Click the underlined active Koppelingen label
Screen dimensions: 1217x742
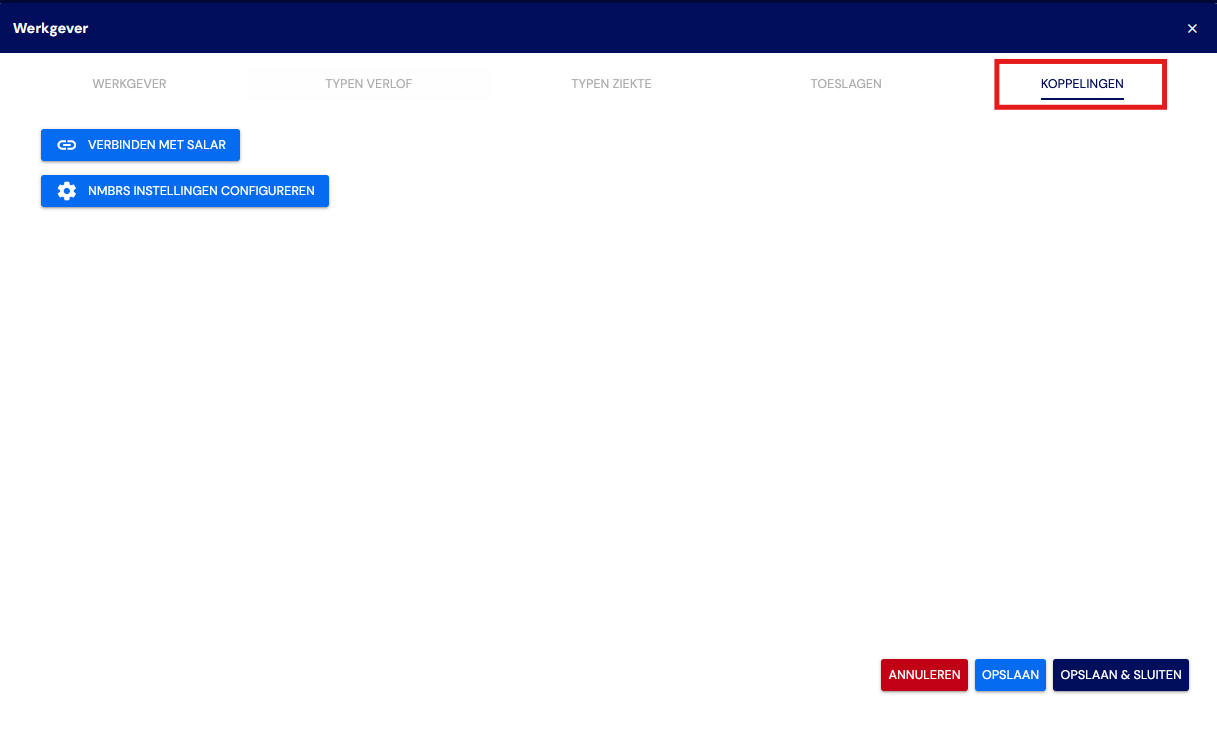(1082, 84)
